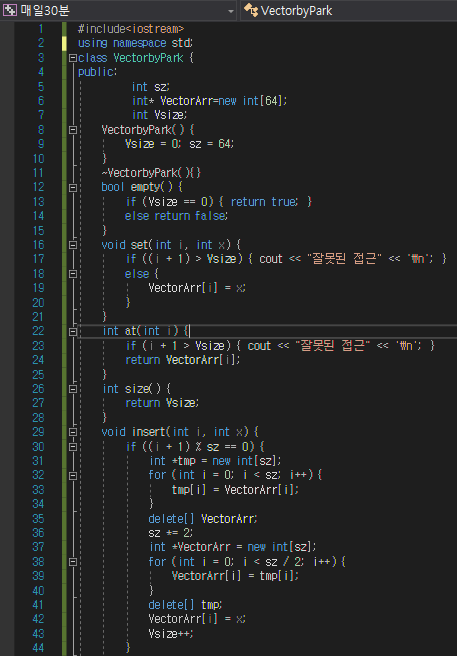This screenshot has width=457, height=656.
Task: Click 'int Vsize;' declaration on line 7
Action: click(x=159, y=115)
